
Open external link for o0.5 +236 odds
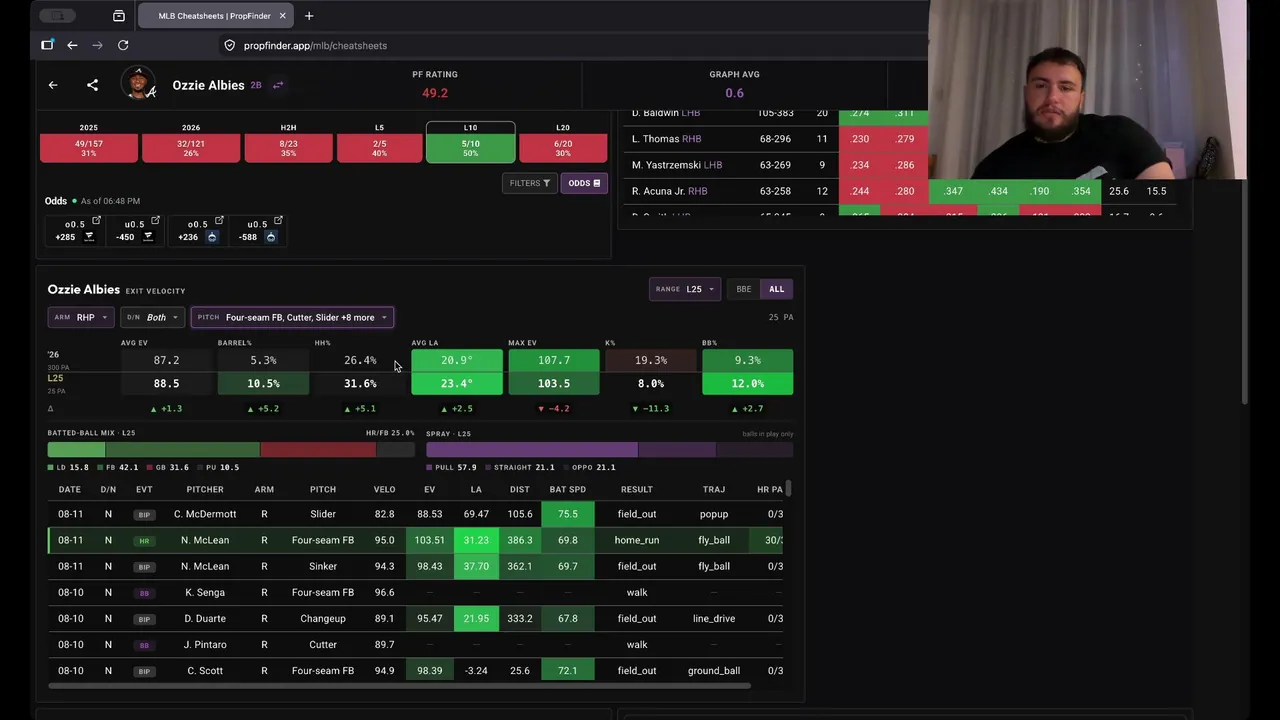219,221
